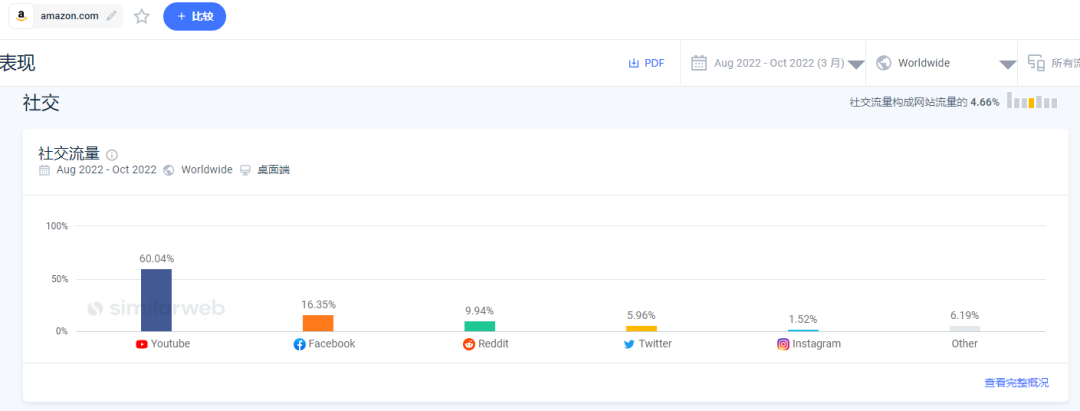Click the blue Youtube 60.04% bar
1080x411 pixels.
pos(156,300)
